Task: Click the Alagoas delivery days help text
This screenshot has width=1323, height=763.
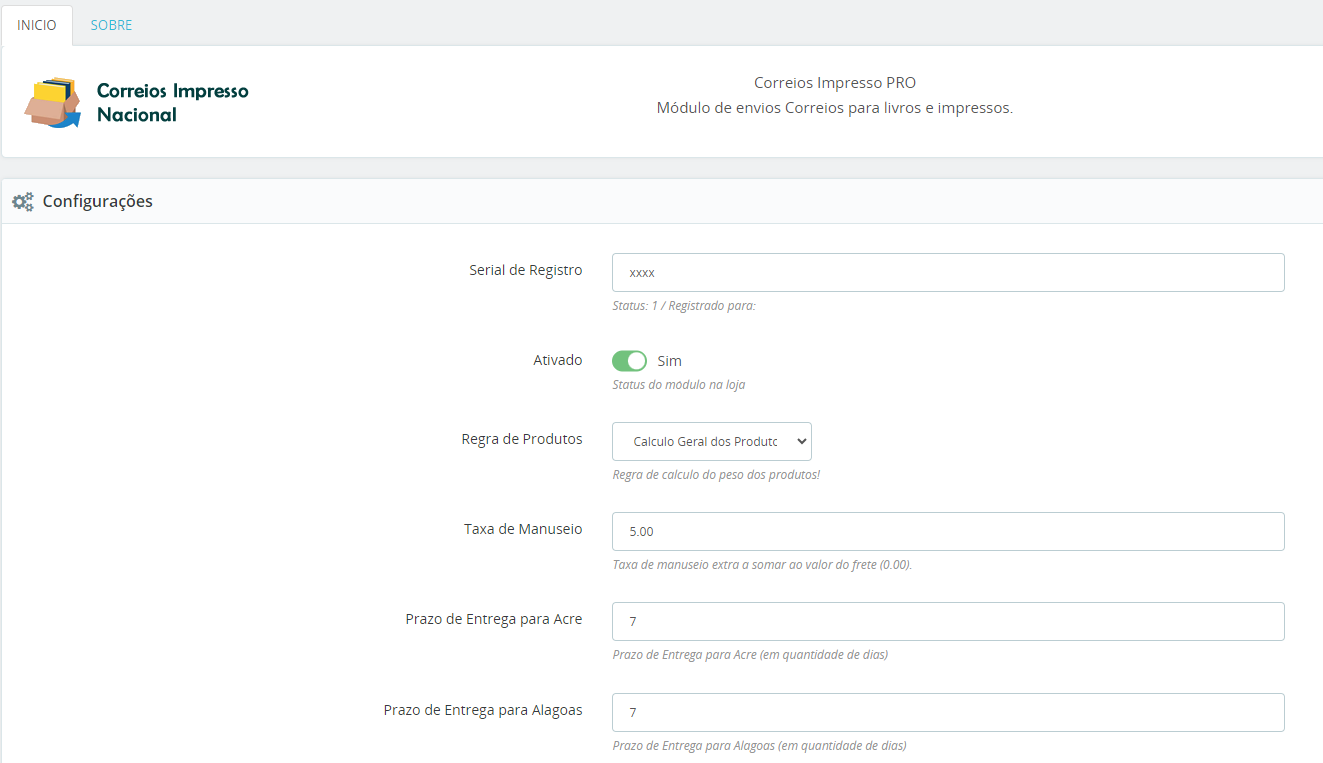Action: pos(759,745)
